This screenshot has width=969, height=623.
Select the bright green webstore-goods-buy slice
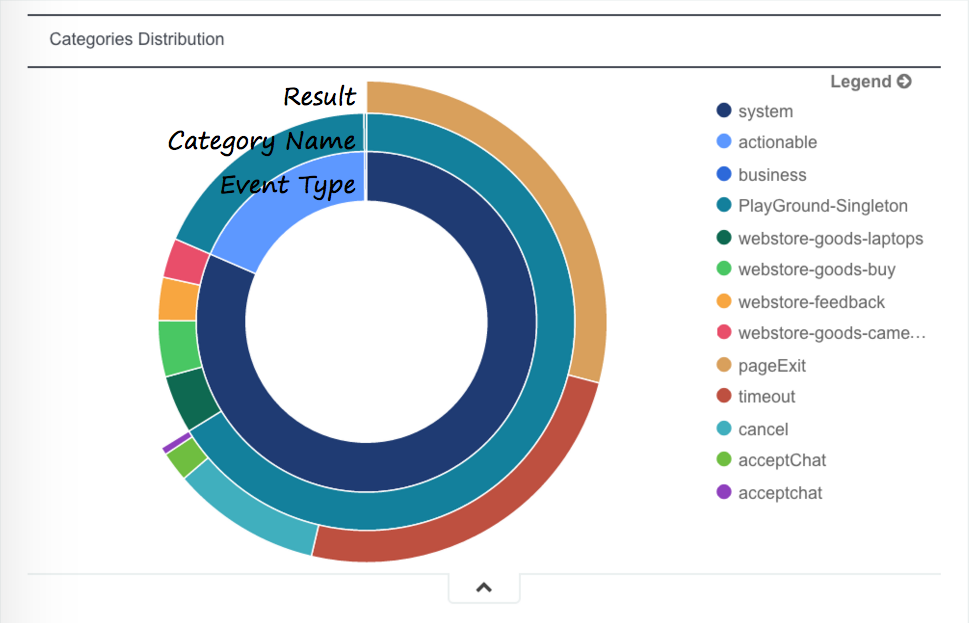[179, 348]
